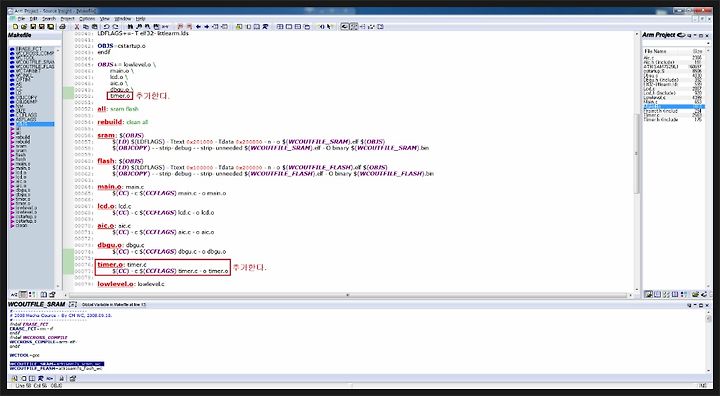Undo the last edit via toolbar
The height and width of the screenshot is (396, 720).
[107, 27]
